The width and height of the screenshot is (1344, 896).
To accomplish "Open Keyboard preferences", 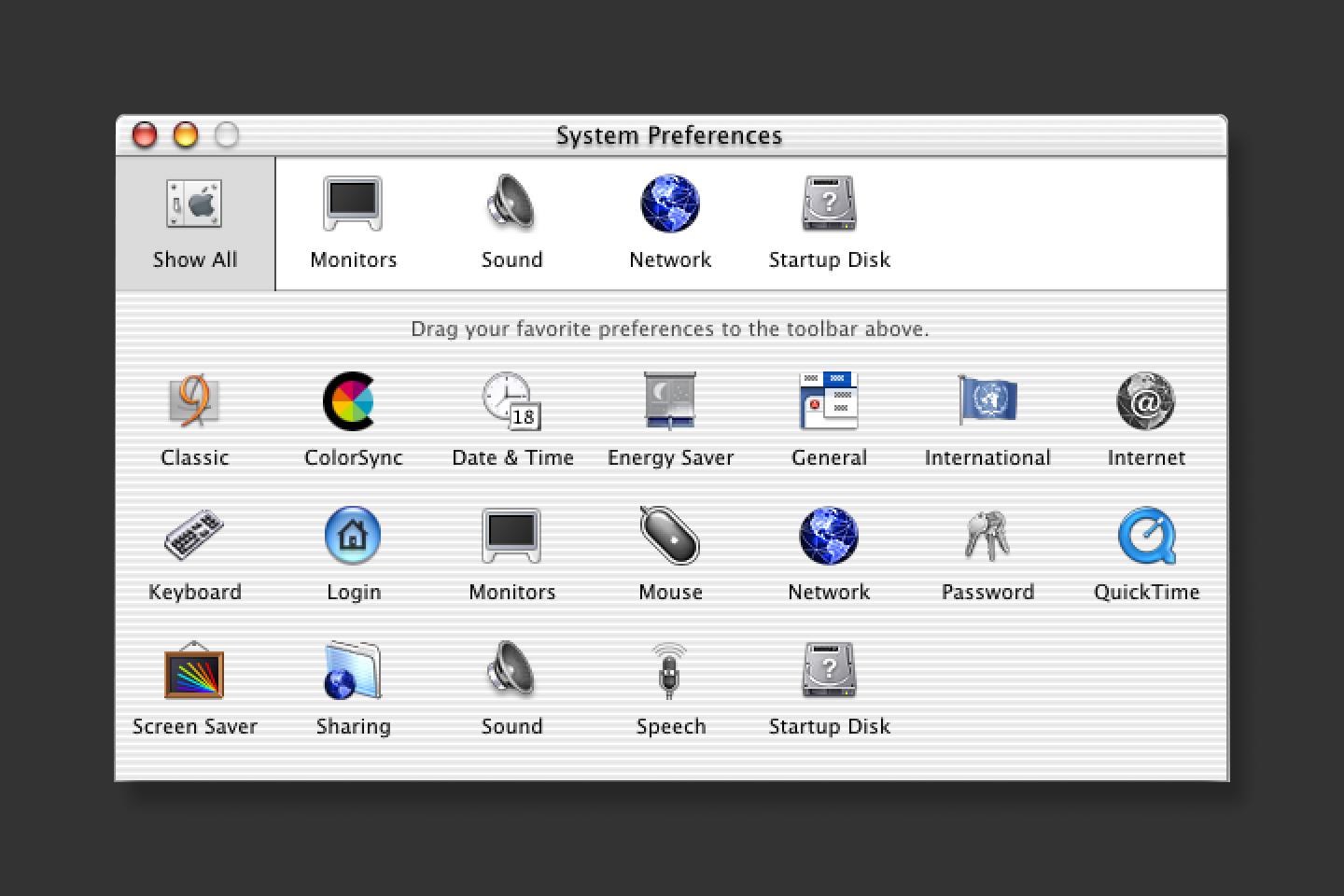I will click(x=194, y=537).
